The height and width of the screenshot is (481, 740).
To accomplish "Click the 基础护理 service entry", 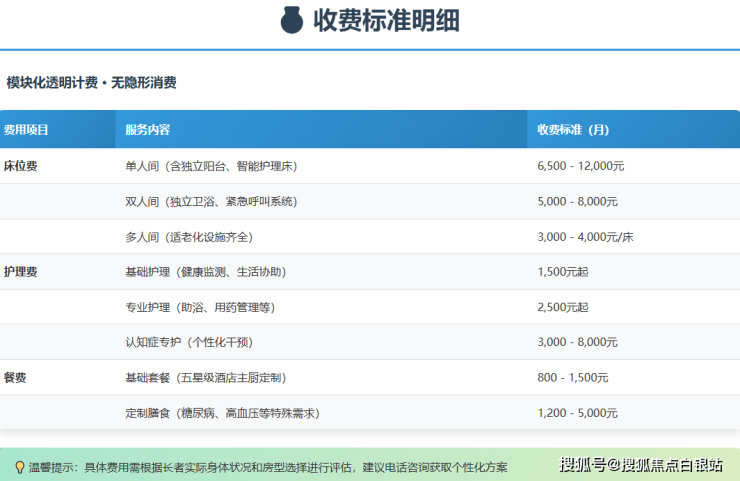I will coord(194,272).
